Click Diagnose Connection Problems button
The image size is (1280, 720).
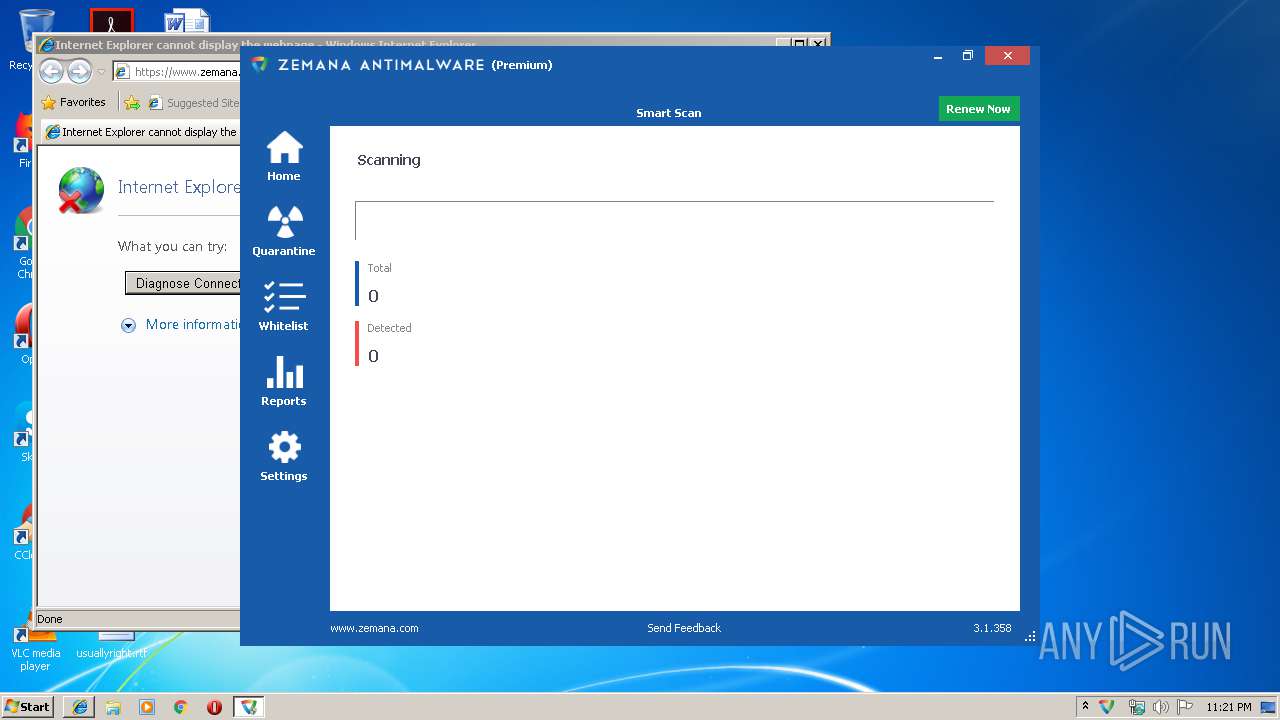click(x=183, y=283)
